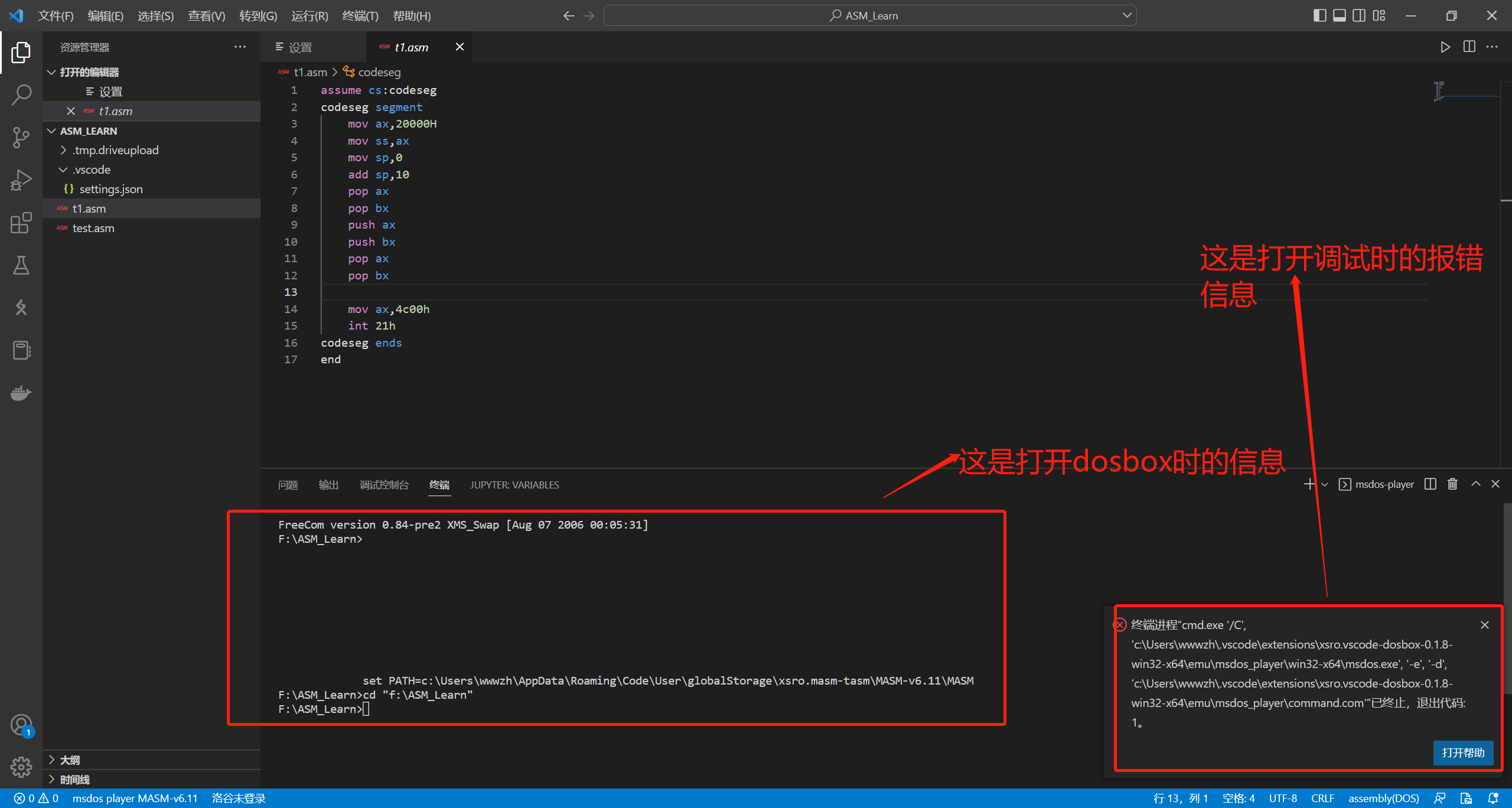The width and height of the screenshot is (1512, 808).
Task: Toggle the bottom panel layout button
Action: point(1339,16)
